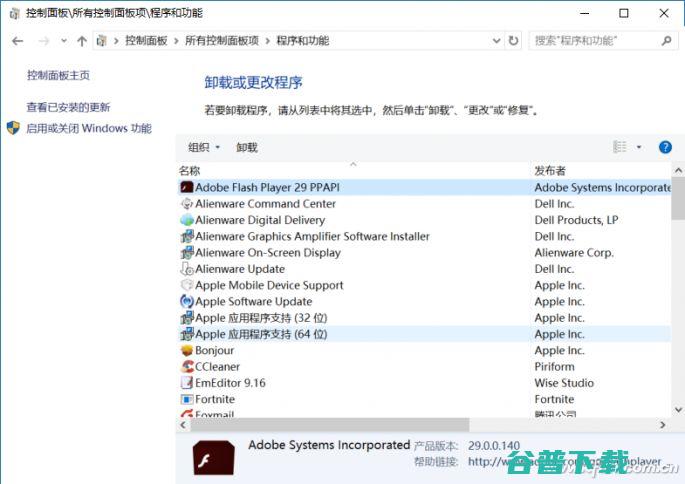Click the Alienware Corp. publisher cell
Screen dimensions: 685x484
coord(574,252)
